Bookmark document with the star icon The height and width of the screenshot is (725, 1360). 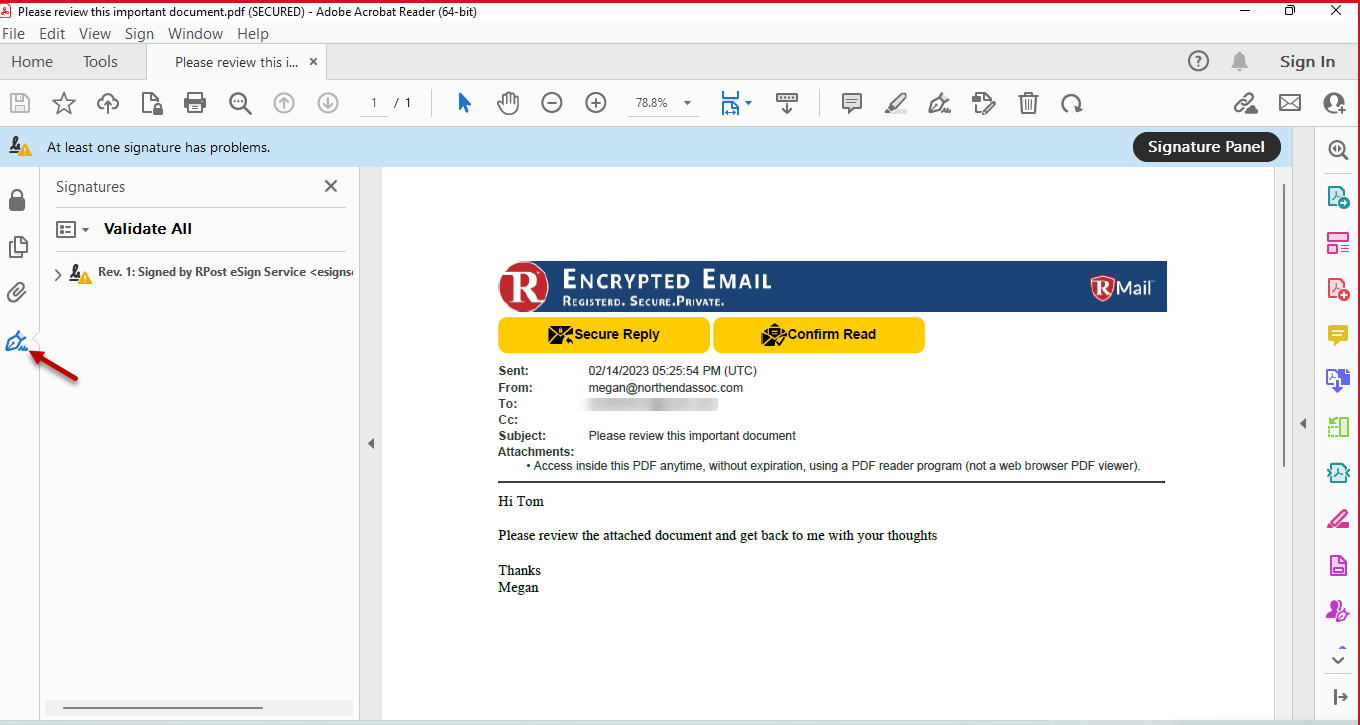coord(64,103)
